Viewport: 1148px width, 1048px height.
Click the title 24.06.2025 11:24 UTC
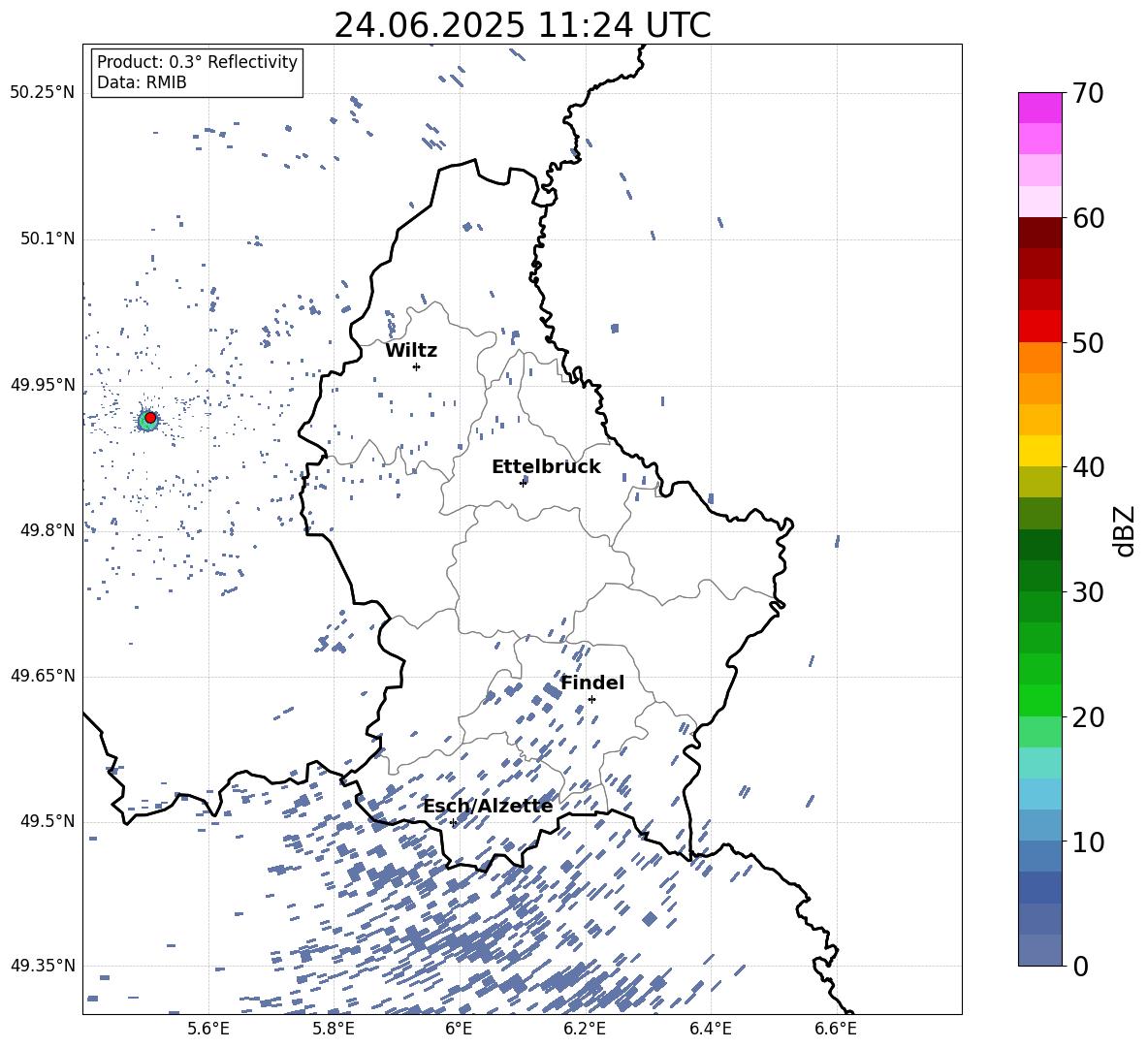523,25
